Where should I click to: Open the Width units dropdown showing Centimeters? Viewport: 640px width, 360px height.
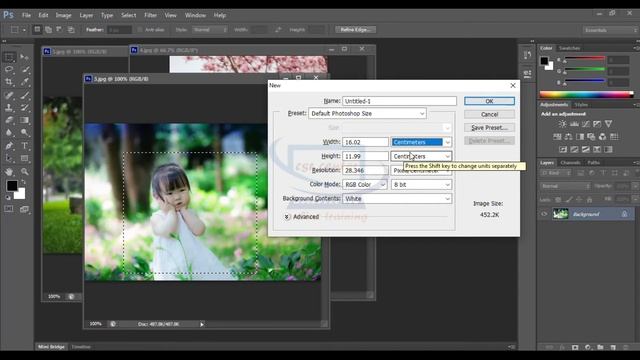(421, 142)
